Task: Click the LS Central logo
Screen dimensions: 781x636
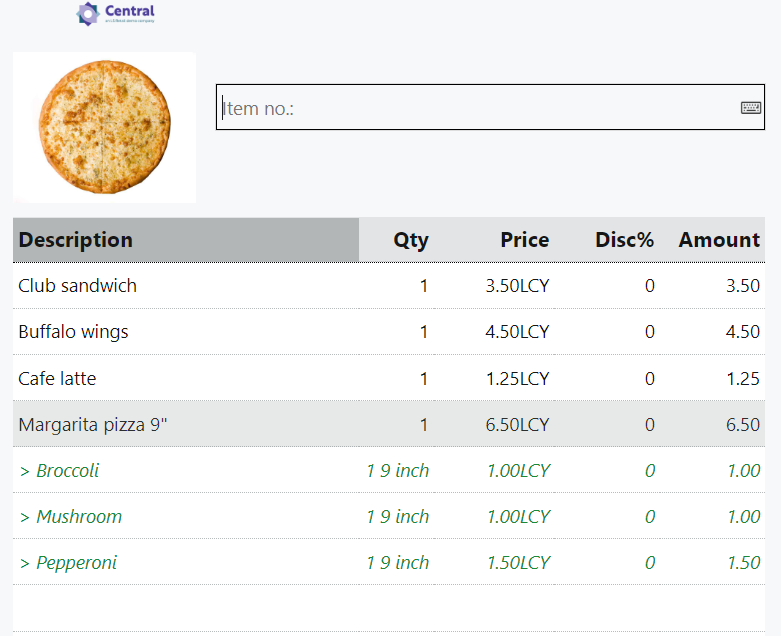Action: [x=115, y=14]
